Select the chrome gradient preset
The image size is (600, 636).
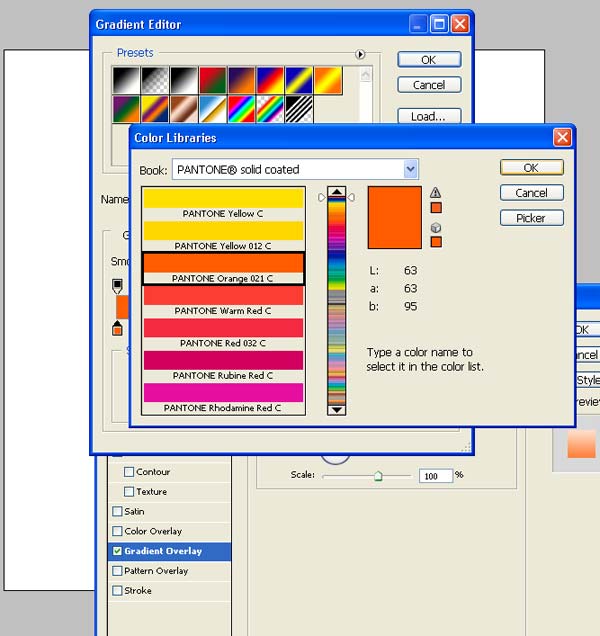pos(213,109)
